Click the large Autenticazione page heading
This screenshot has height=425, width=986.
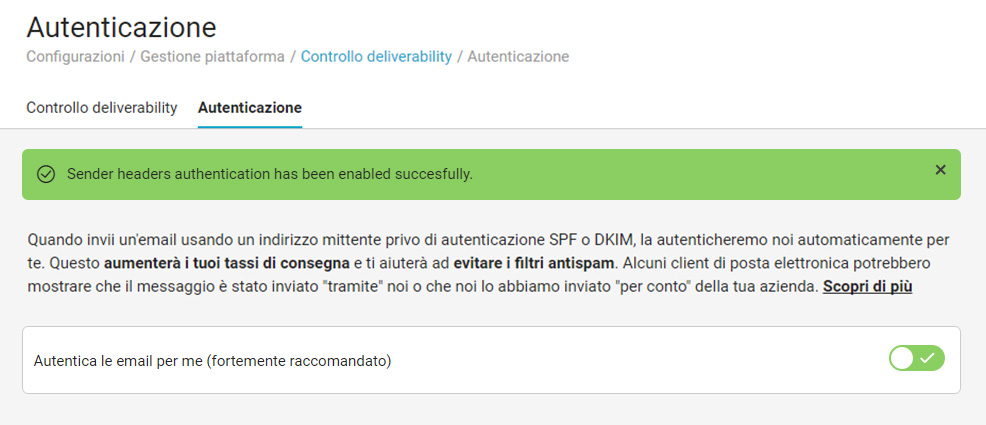pos(121,27)
